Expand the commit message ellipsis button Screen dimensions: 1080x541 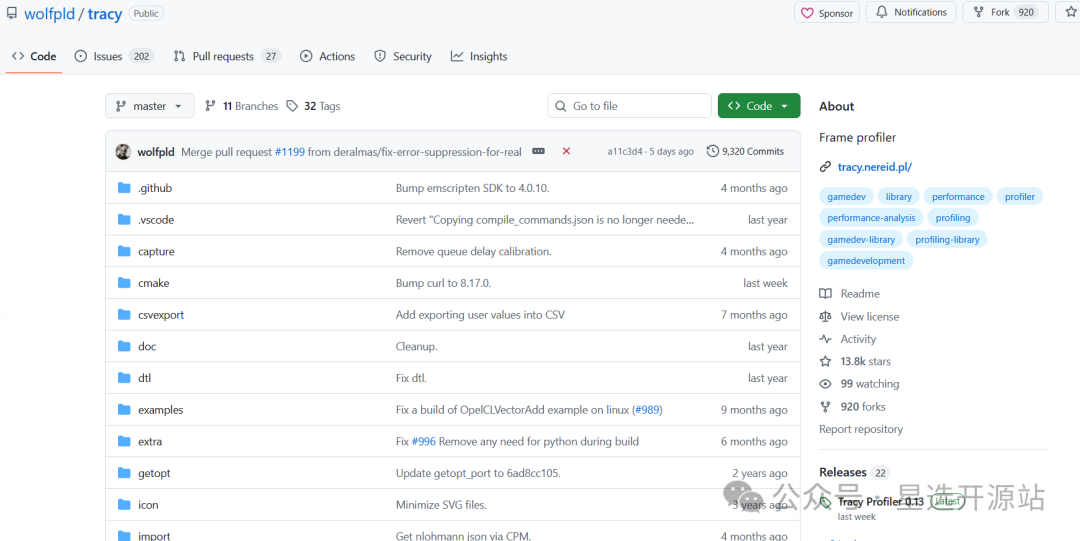539,151
